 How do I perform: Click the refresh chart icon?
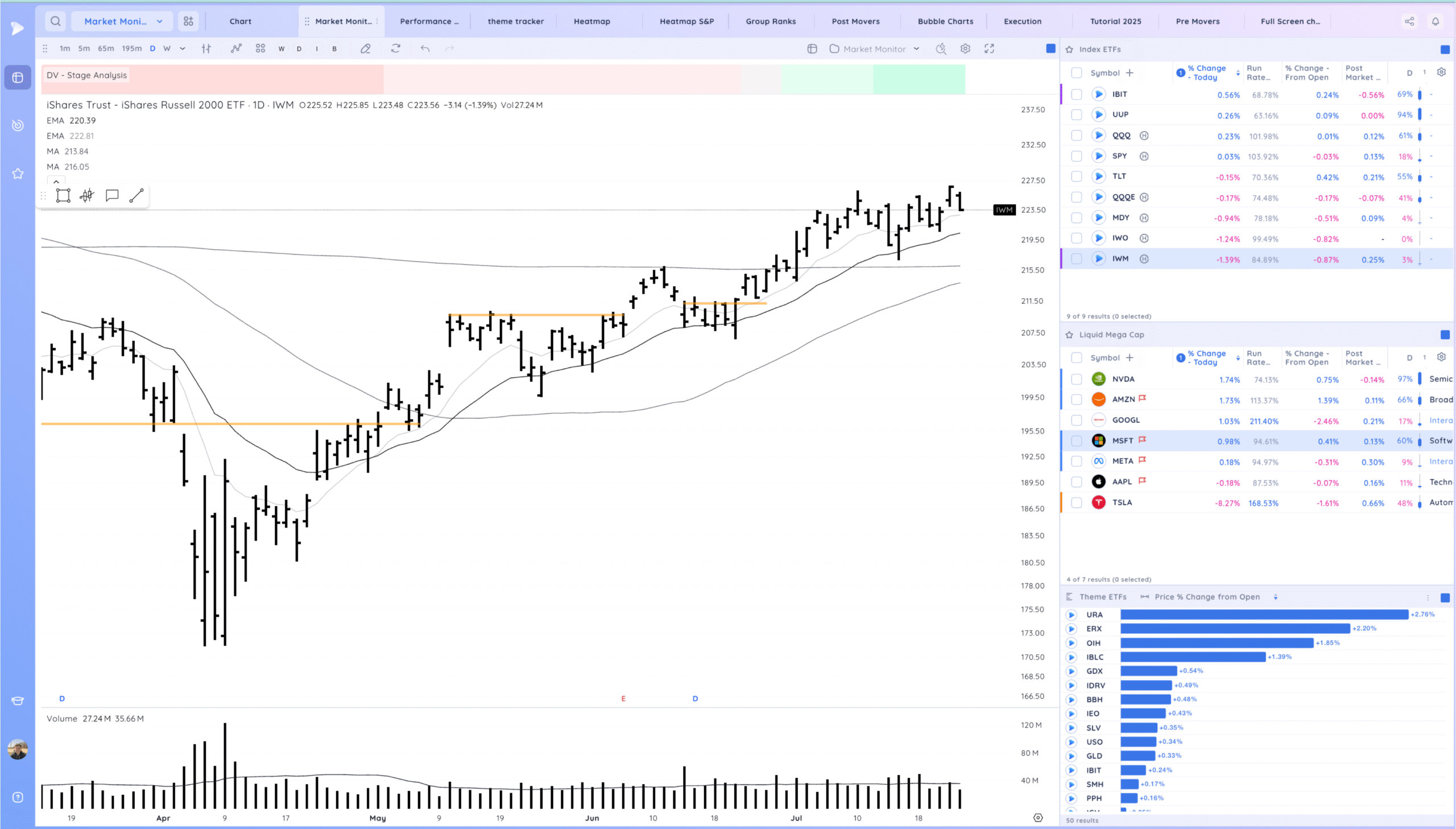[395, 49]
